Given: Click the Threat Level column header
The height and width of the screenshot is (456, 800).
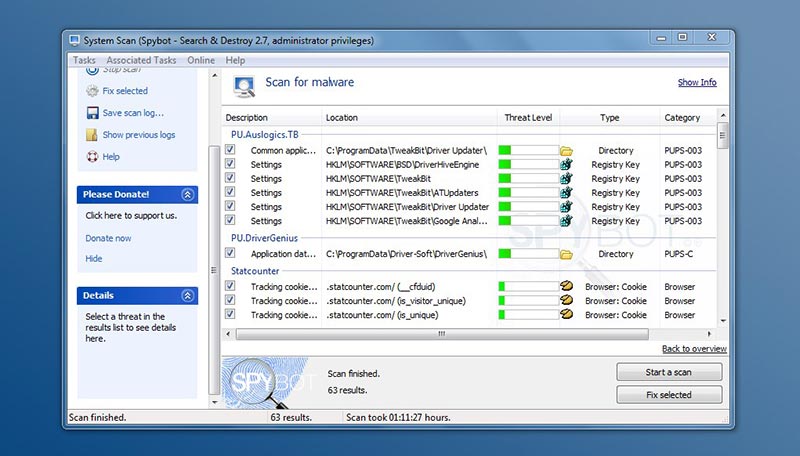Looking at the screenshot, I should coord(528,118).
